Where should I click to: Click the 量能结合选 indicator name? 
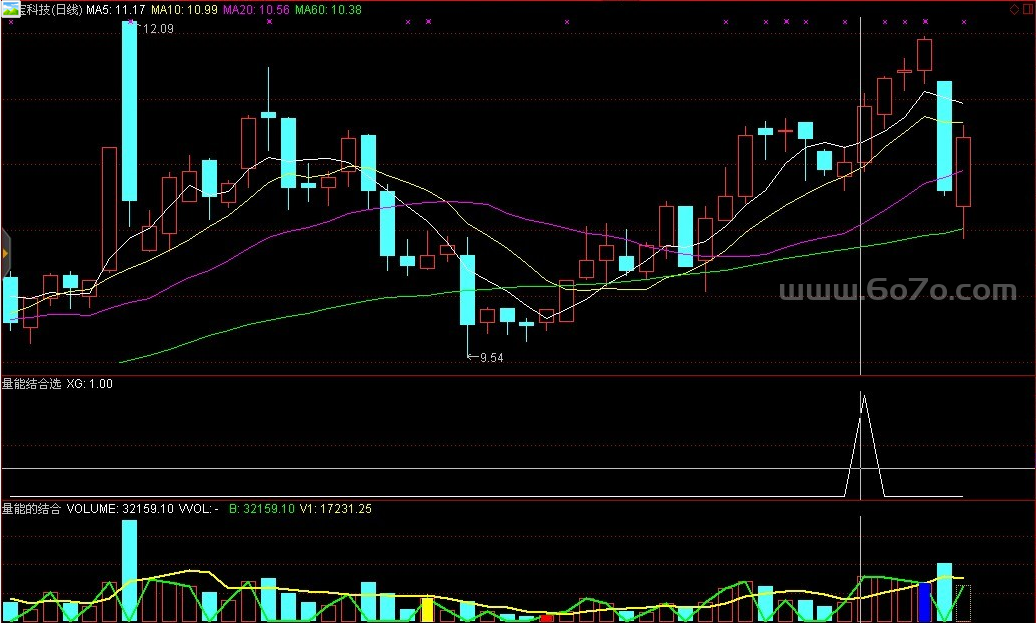click(31, 384)
